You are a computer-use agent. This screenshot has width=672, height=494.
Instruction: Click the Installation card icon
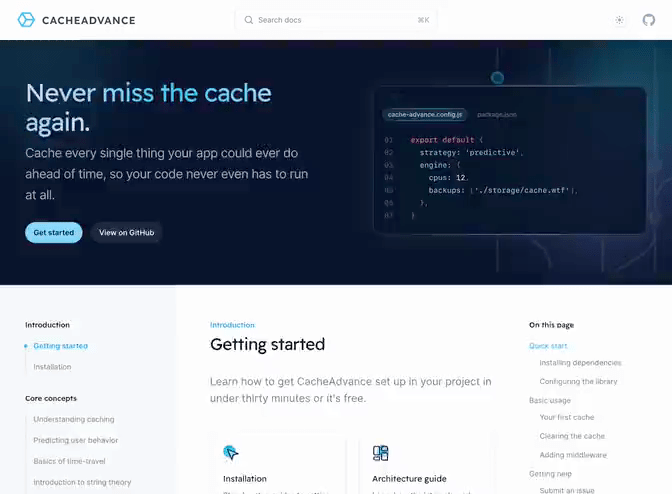coord(231,453)
